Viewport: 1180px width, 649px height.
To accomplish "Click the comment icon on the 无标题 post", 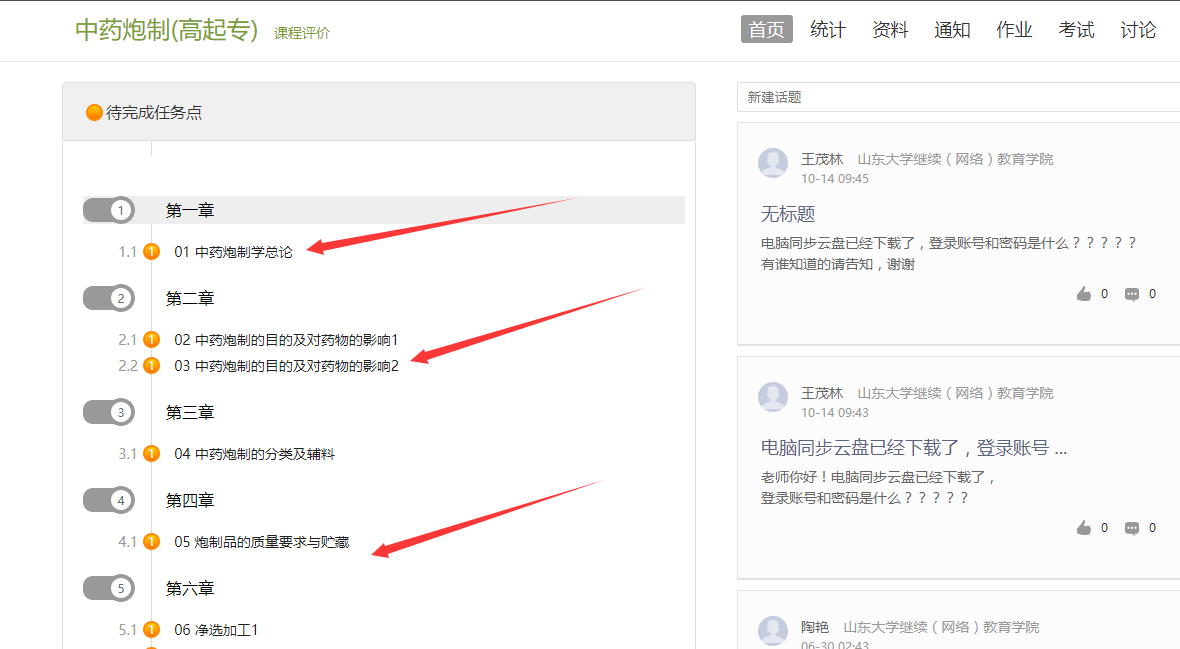I will [1132, 294].
